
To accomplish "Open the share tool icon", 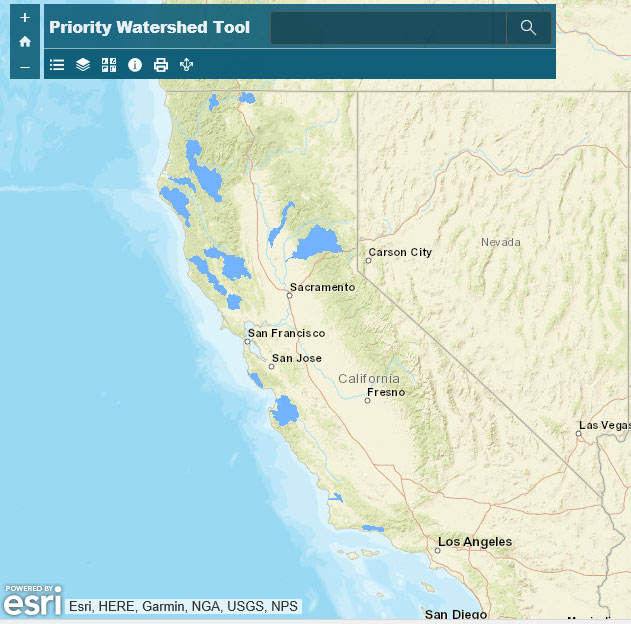I will 186,65.
